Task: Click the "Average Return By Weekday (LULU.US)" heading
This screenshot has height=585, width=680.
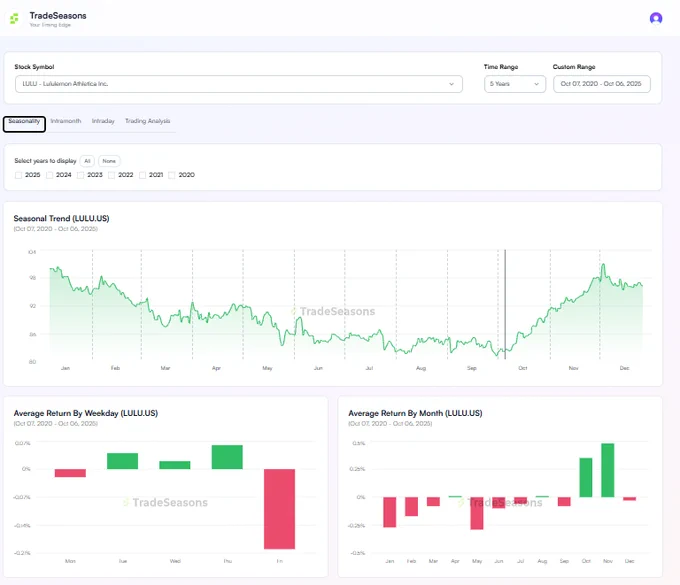Action: (x=85, y=413)
